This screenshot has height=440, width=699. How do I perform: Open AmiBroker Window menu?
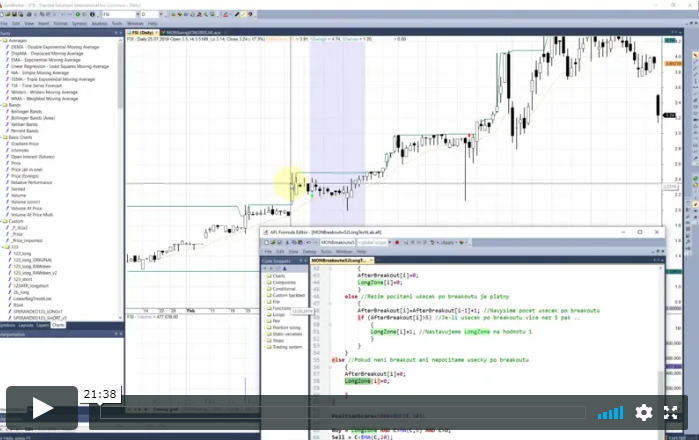pyautogui.click(x=135, y=23)
